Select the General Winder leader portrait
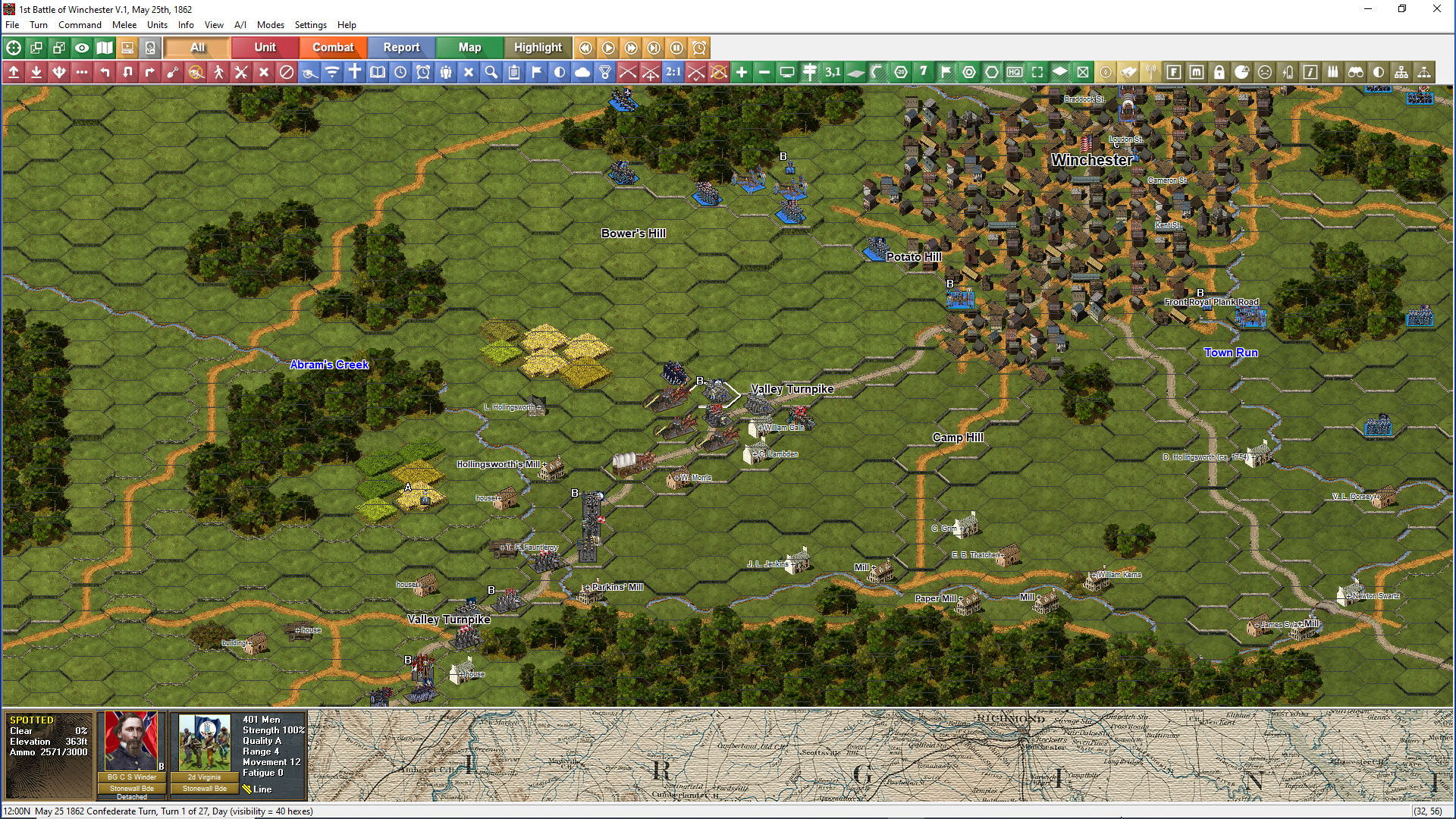The width and height of the screenshot is (1456, 819). click(x=131, y=742)
